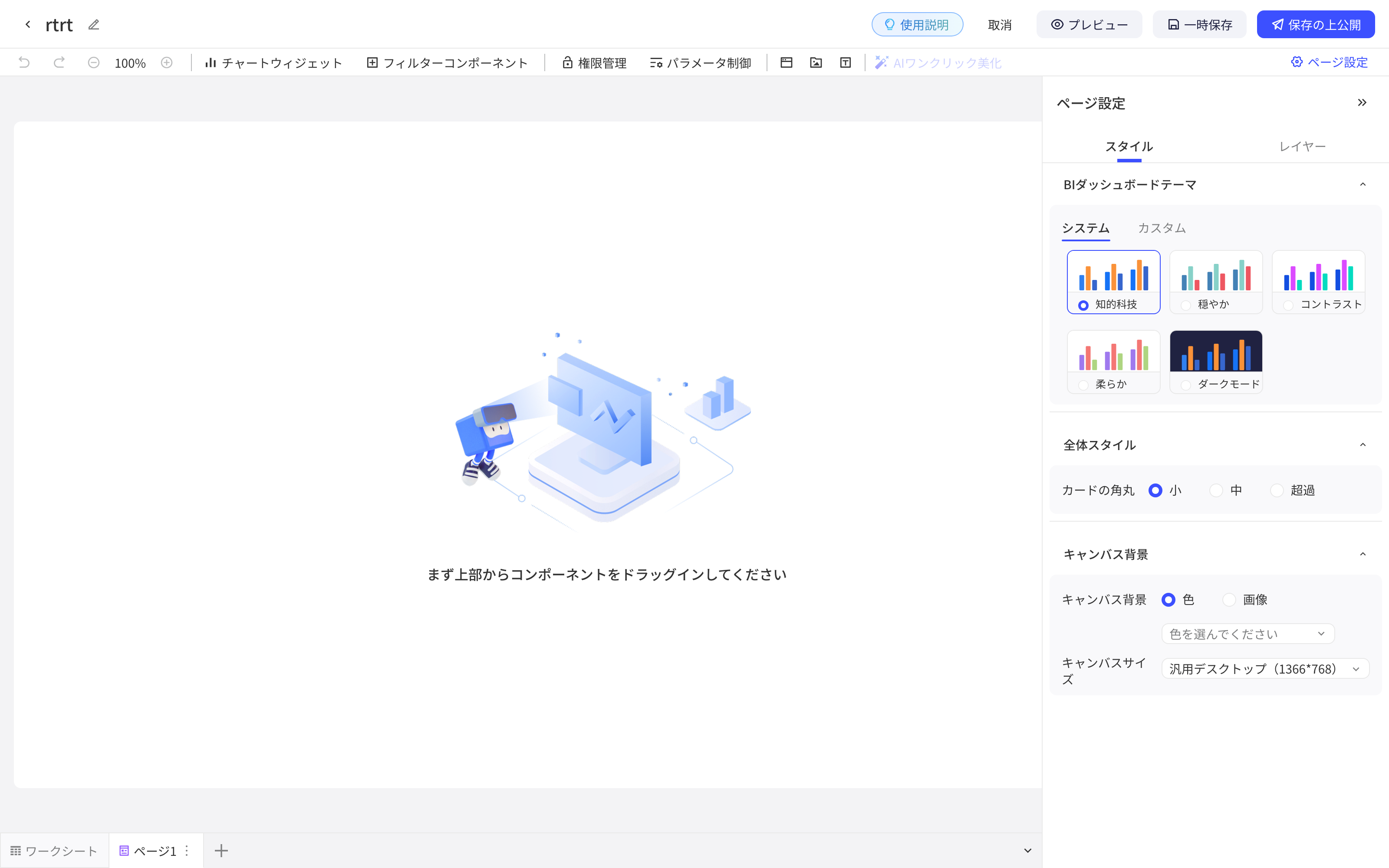This screenshot has height=868, width=1389.
Task: Open the canvas size dropdown
Action: (x=1265, y=669)
